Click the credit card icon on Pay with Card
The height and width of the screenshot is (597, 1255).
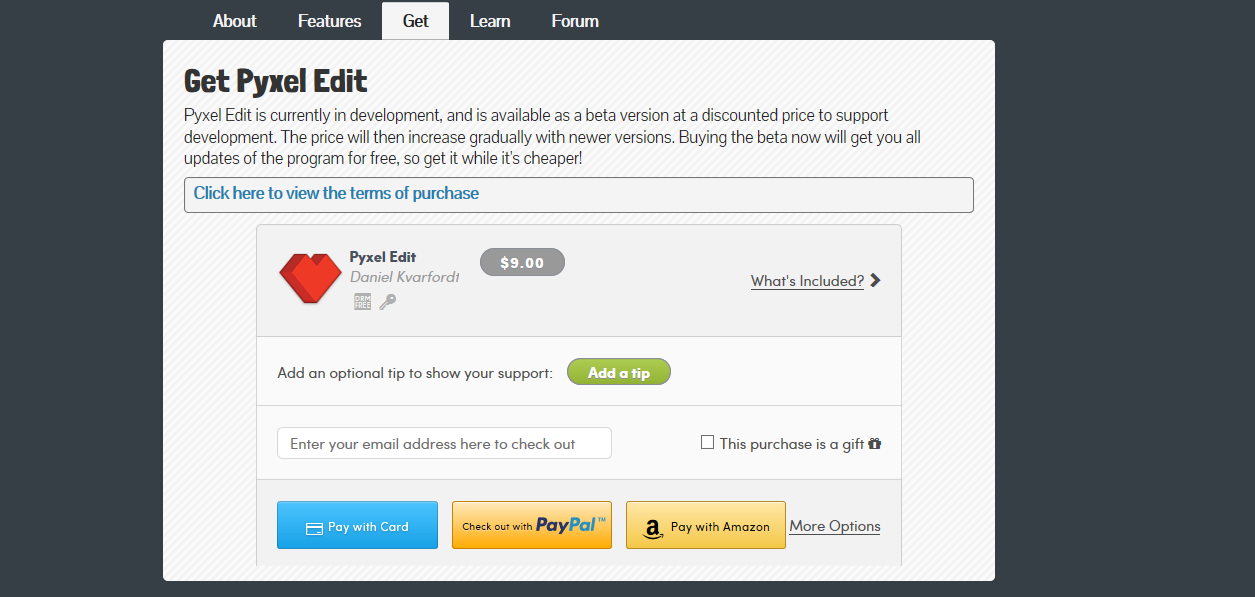(314, 528)
